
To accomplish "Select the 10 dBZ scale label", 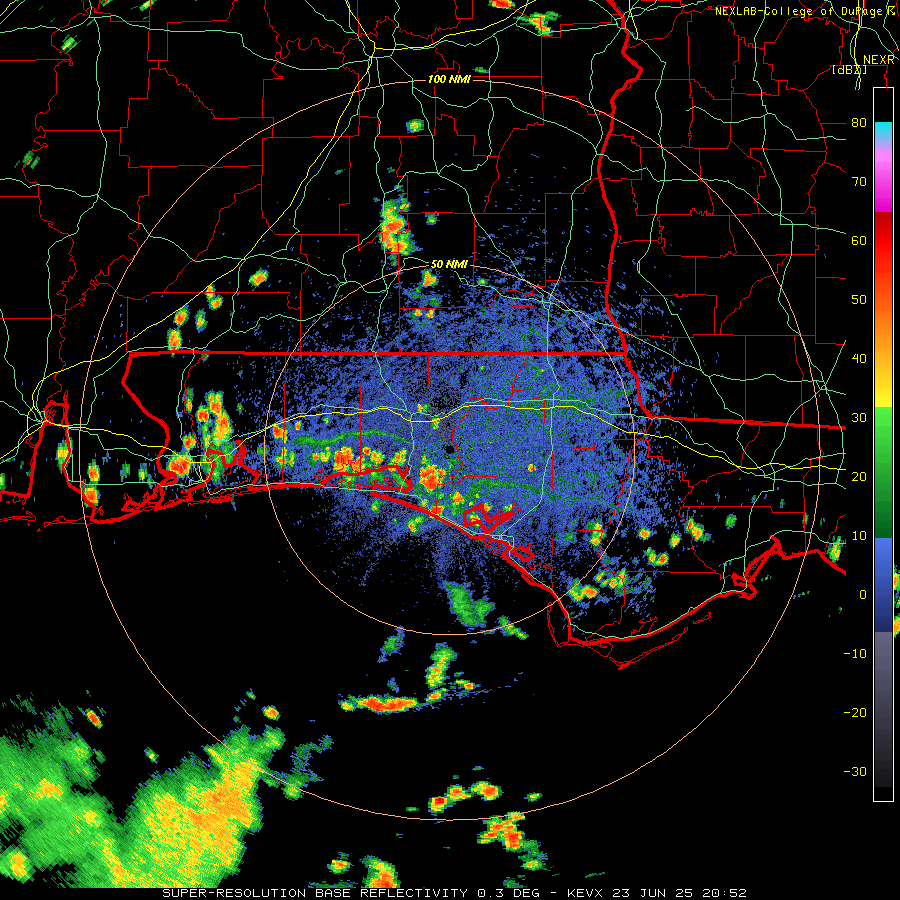I will point(859,536).
